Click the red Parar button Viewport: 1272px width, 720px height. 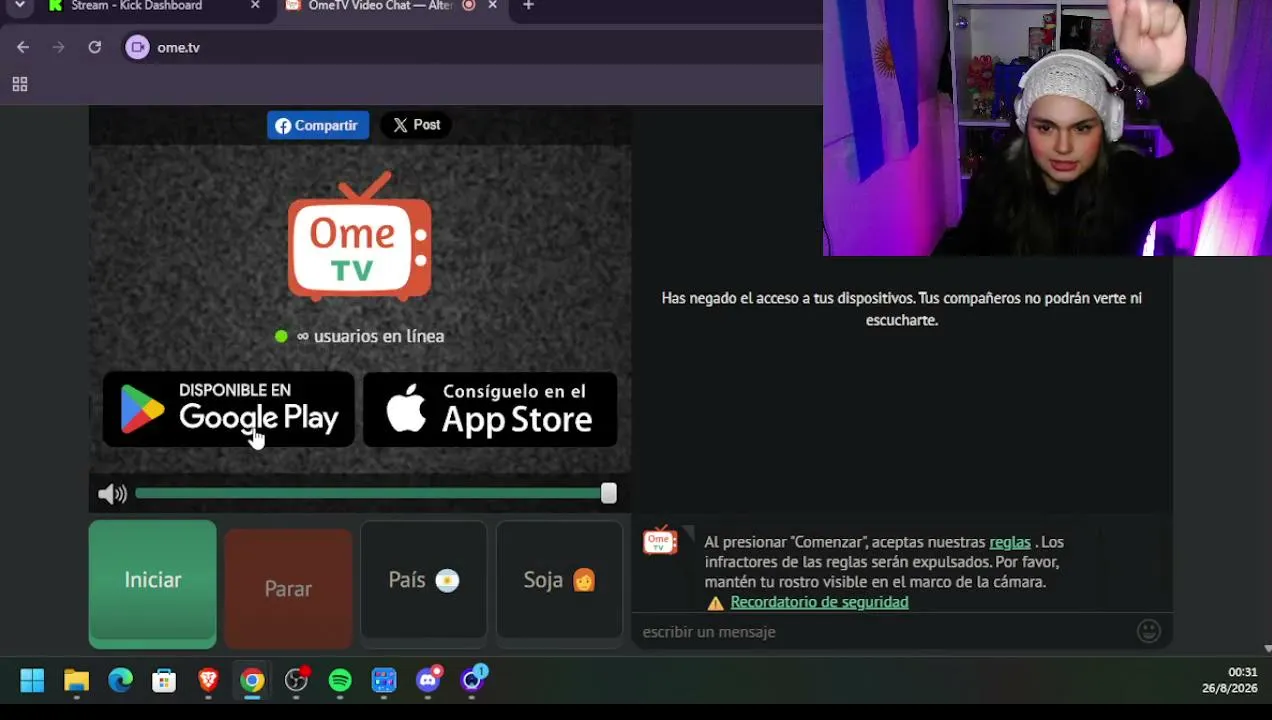[x=288, y=588]
